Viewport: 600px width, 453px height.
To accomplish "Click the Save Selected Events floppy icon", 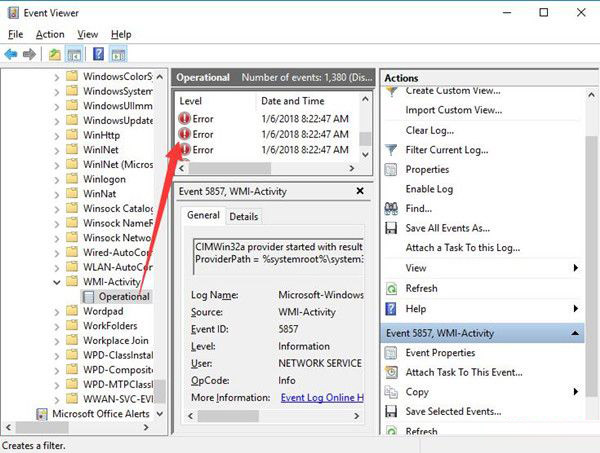I will (391, 411).
